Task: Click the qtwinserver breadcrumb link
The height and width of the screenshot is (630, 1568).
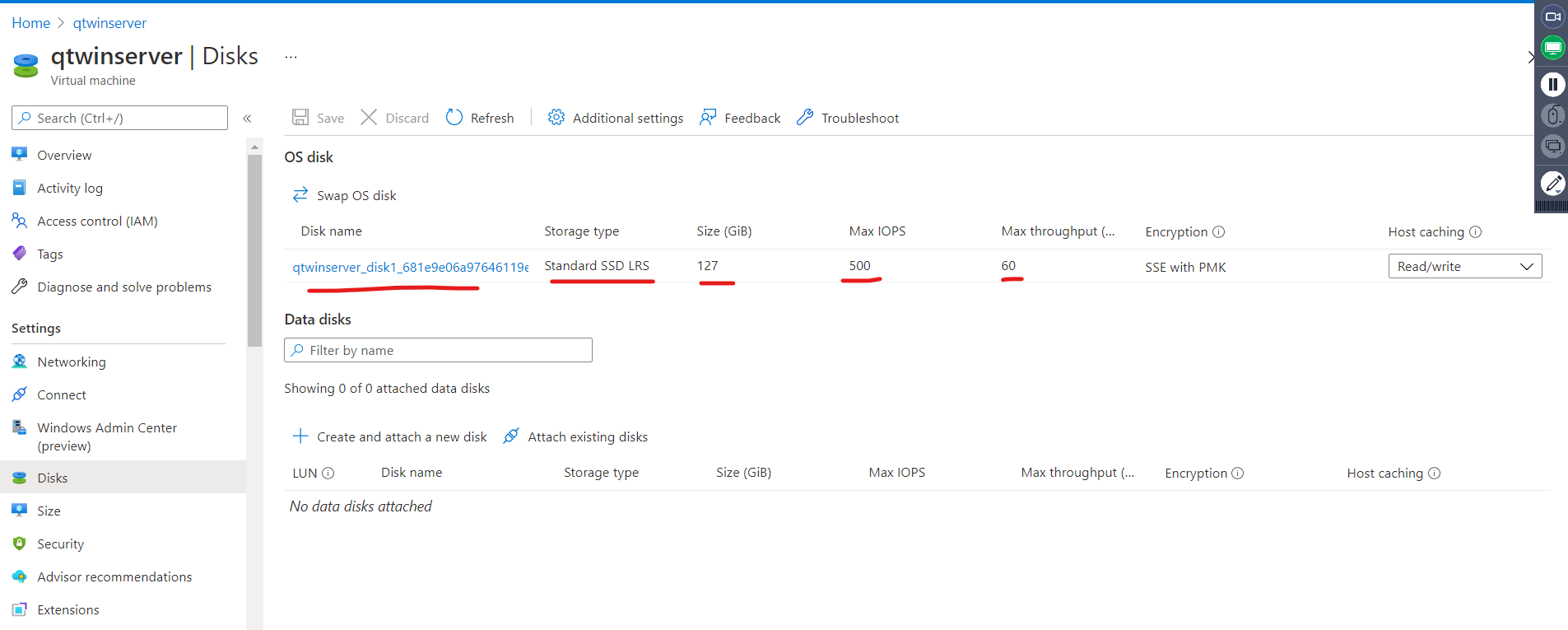Action: pyautogui.click(x=109, y=23)
